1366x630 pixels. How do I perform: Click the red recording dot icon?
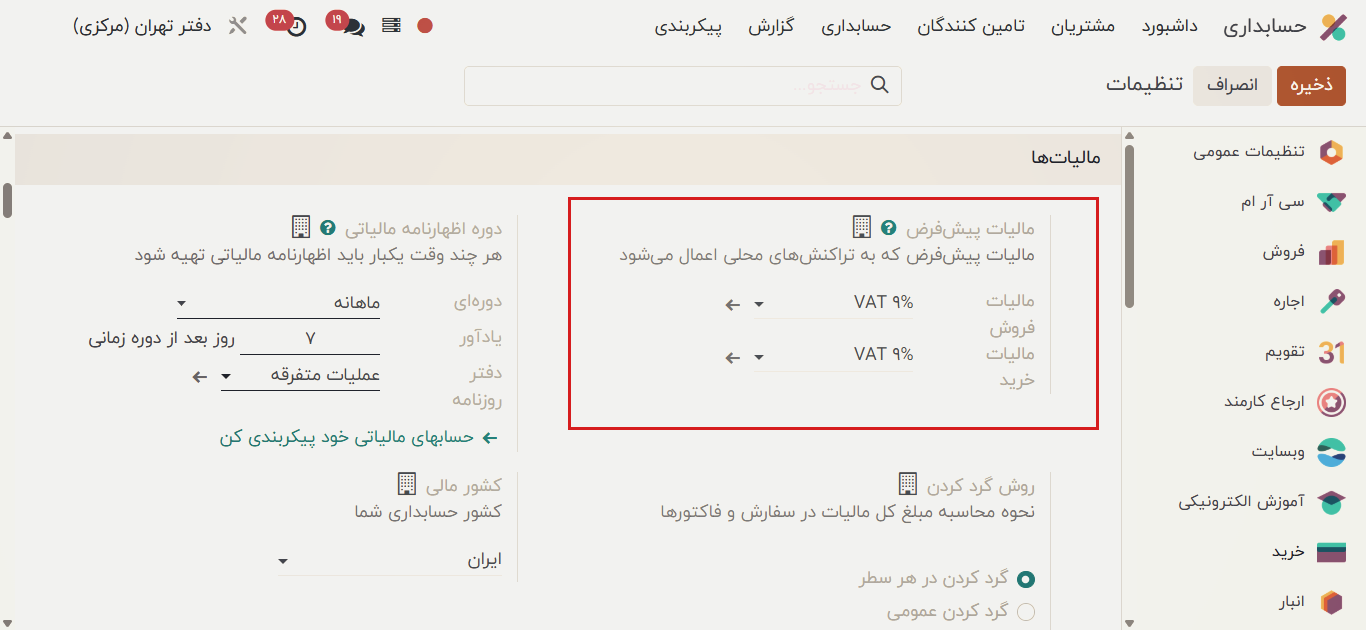click(x=425, y=27)
